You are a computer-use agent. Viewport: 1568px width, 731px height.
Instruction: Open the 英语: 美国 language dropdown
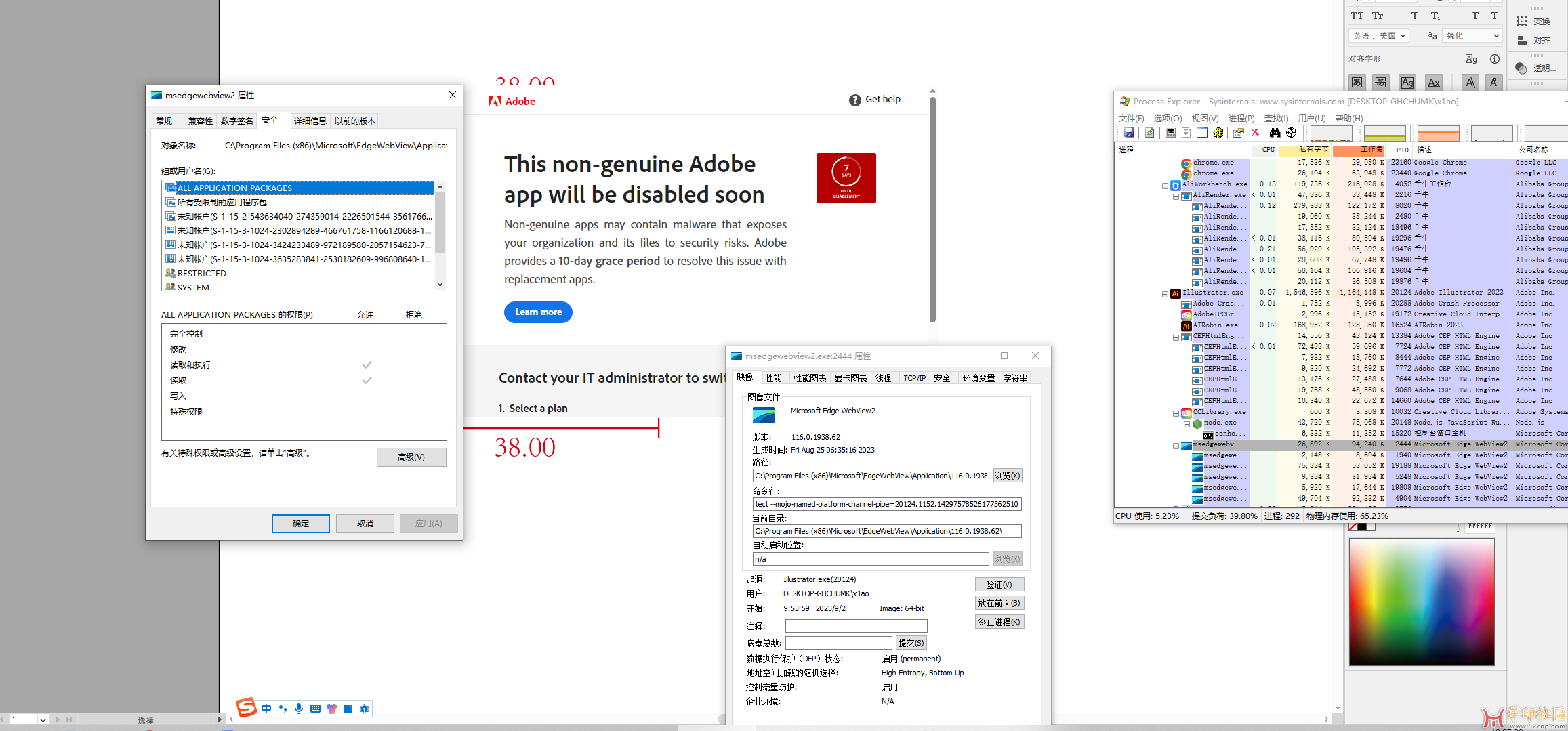pos(1379,36)
